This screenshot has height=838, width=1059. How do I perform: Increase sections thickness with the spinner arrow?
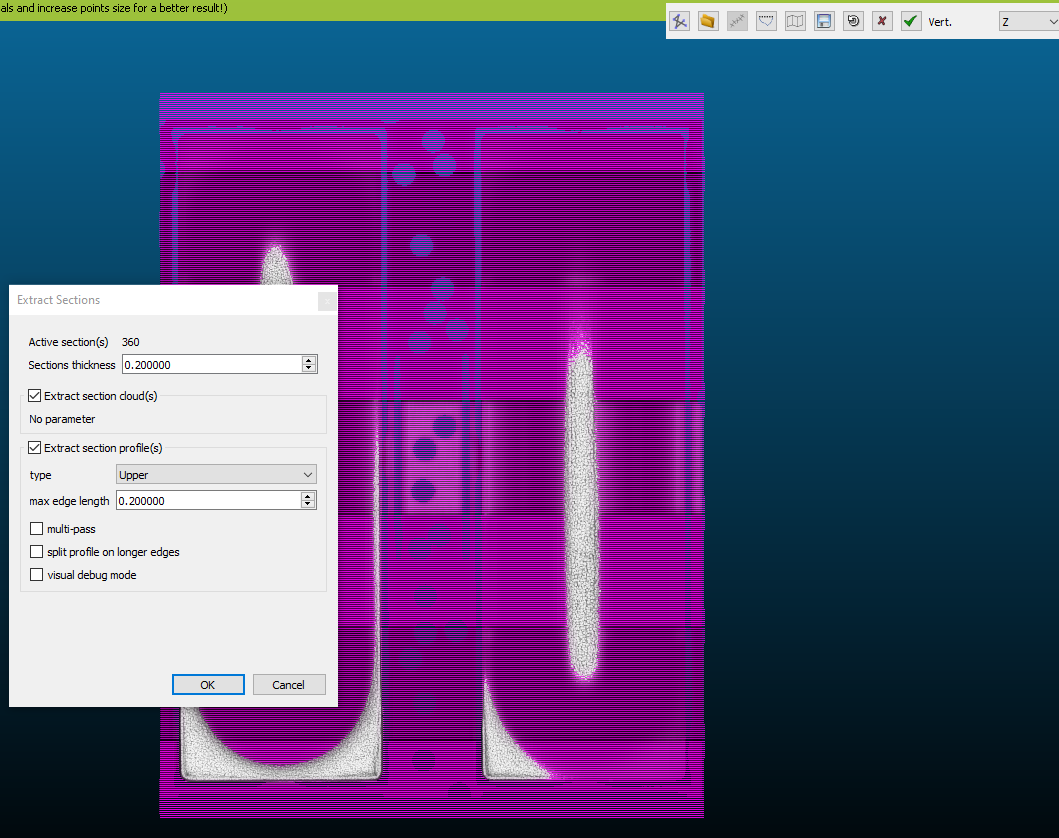308,360
